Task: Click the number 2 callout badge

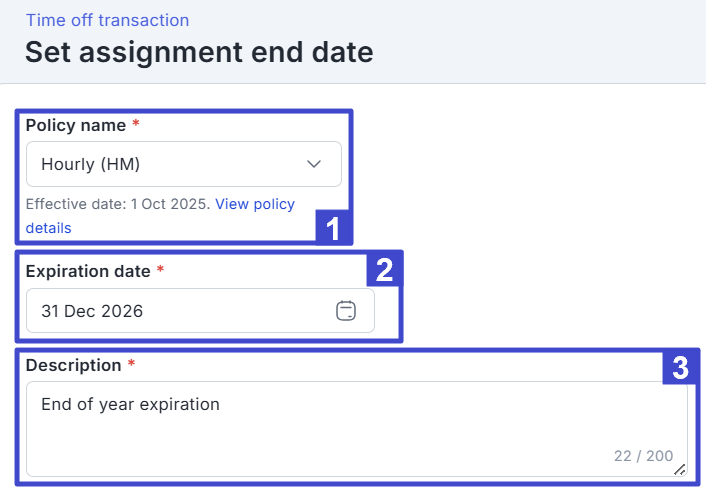Action: (x=384, y=268)
